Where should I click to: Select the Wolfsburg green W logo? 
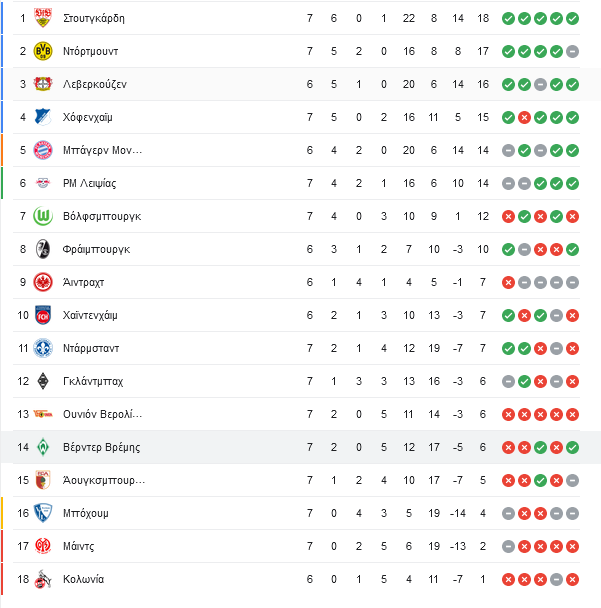(43, 216)
